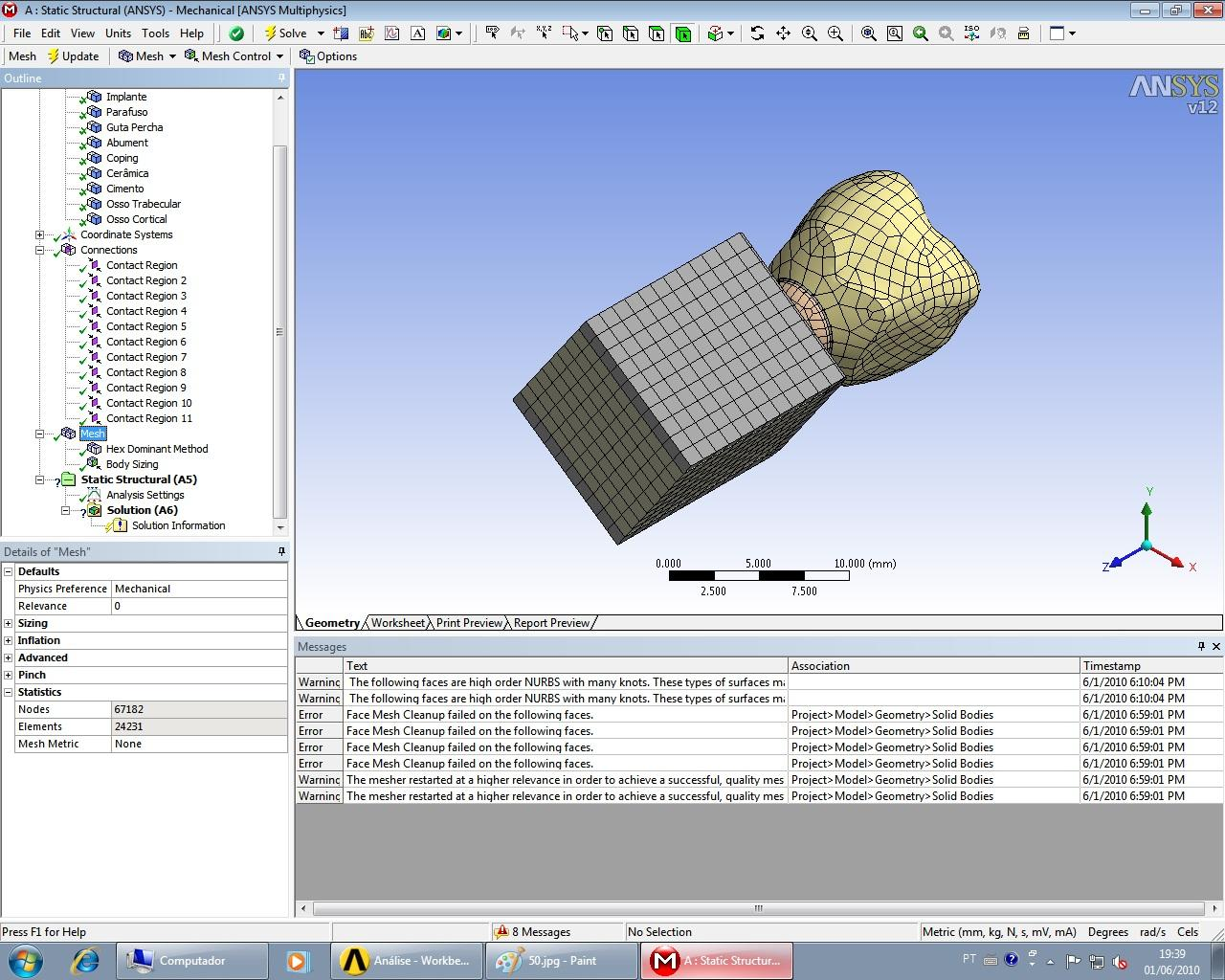The height and width of the screenshot is (980, 1225).
Task: Click the green checkmark toolbar icon
Action: [x=236, y=33]
